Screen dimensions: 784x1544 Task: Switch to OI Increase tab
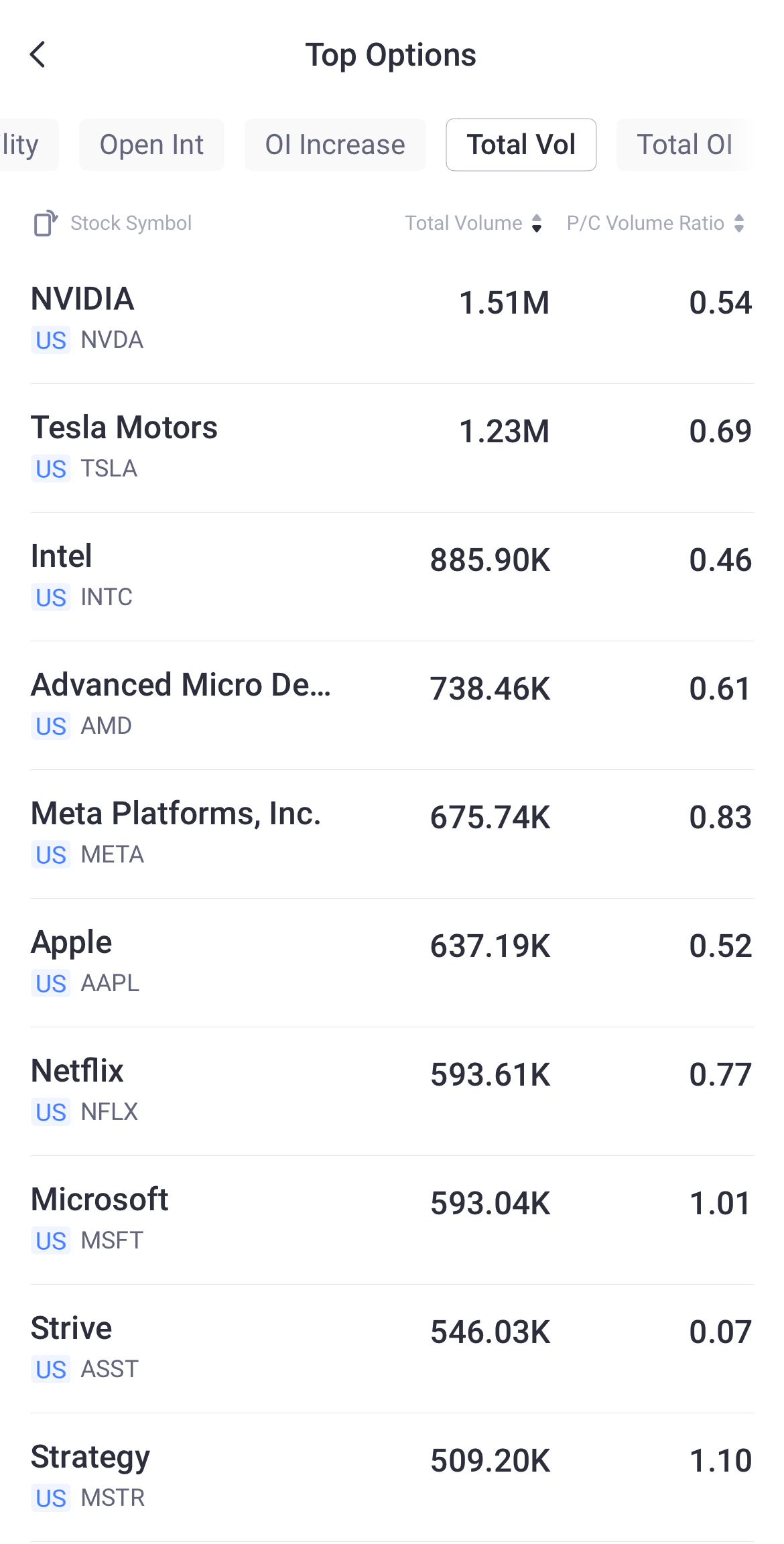coord(335,145)
